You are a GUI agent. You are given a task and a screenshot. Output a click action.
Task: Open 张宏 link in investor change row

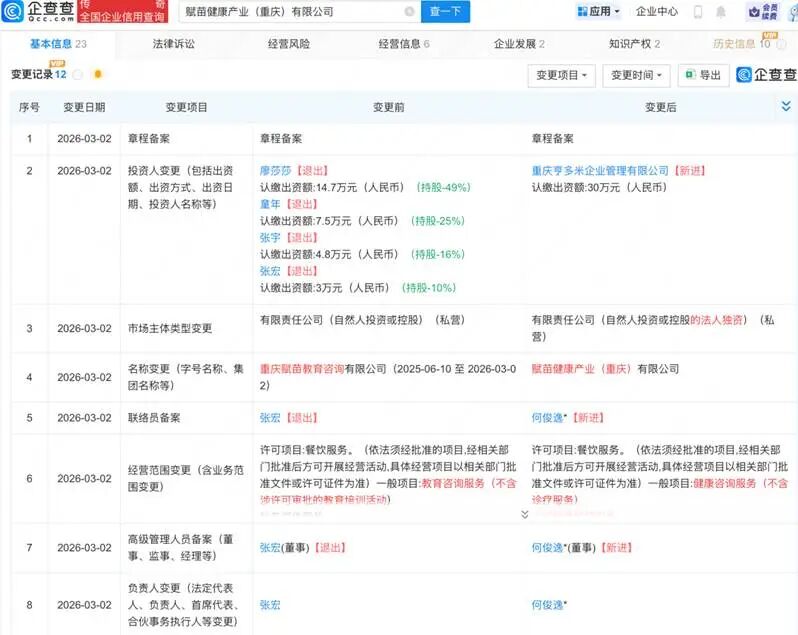point(270,271)
